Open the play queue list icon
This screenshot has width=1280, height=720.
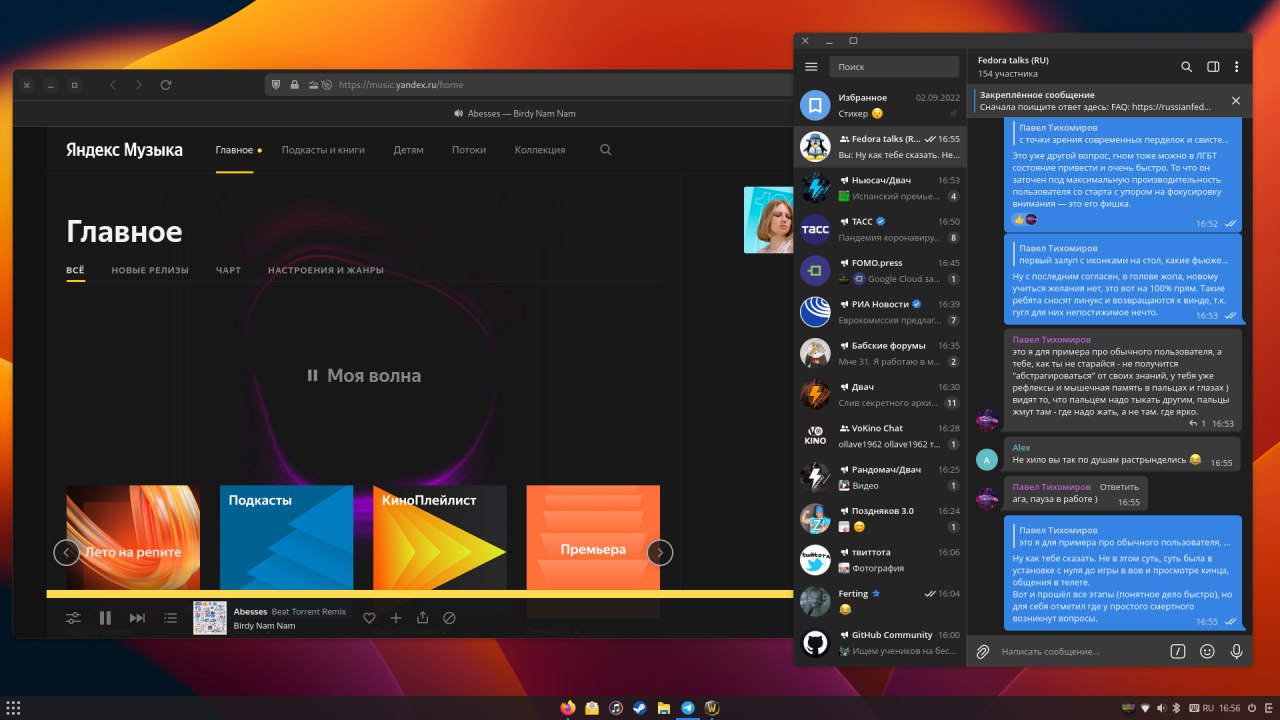pos(171,618)
